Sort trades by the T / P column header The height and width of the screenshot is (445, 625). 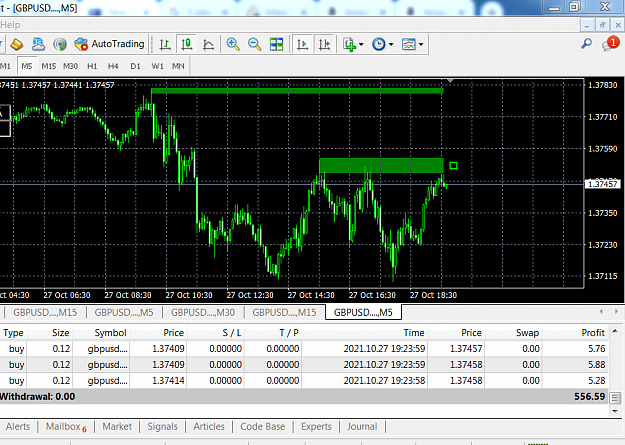click(273, 333)
